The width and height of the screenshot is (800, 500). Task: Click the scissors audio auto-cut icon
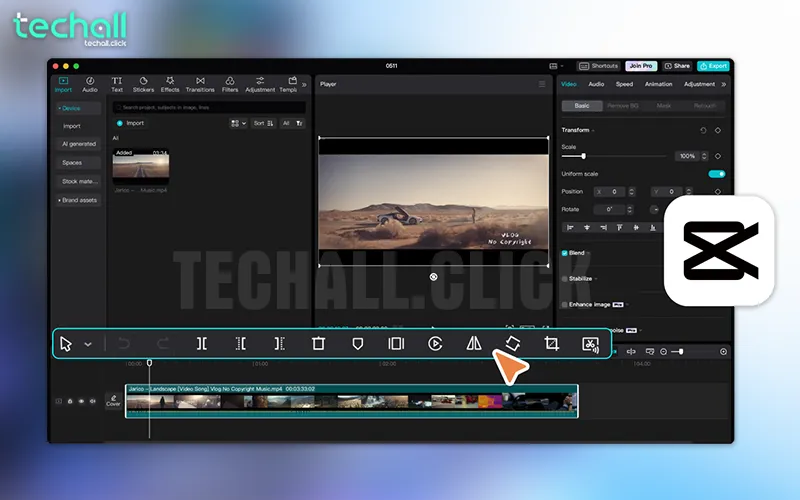point(590,344)
